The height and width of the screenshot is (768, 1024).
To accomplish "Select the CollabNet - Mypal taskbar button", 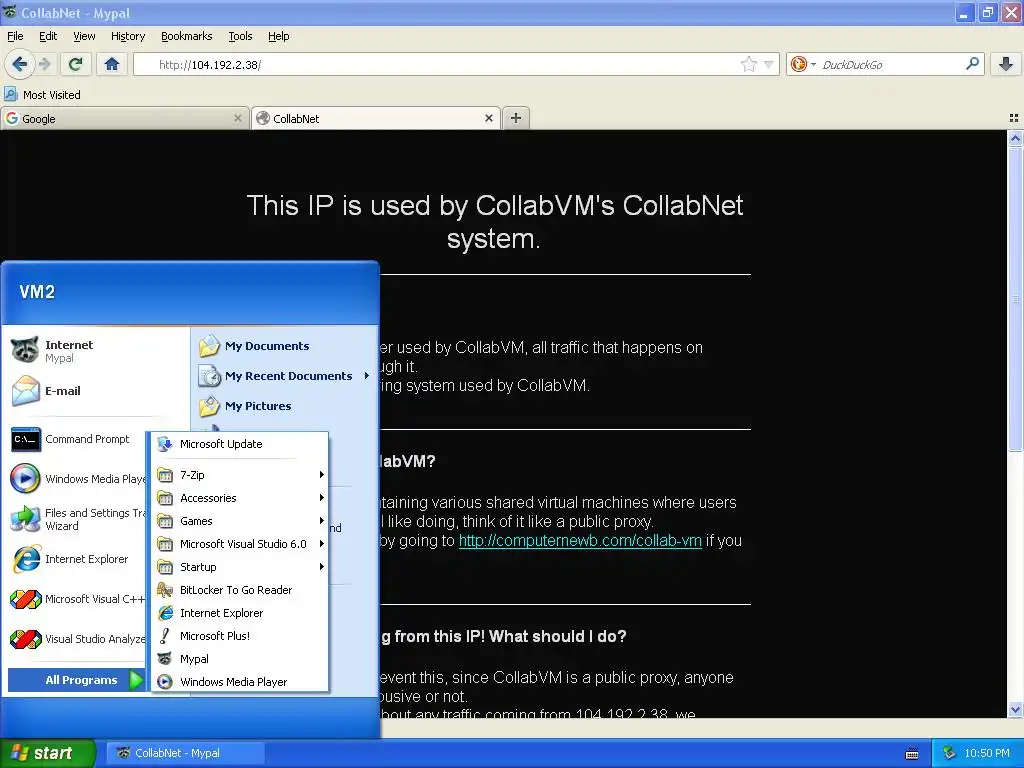I will 185,753.
